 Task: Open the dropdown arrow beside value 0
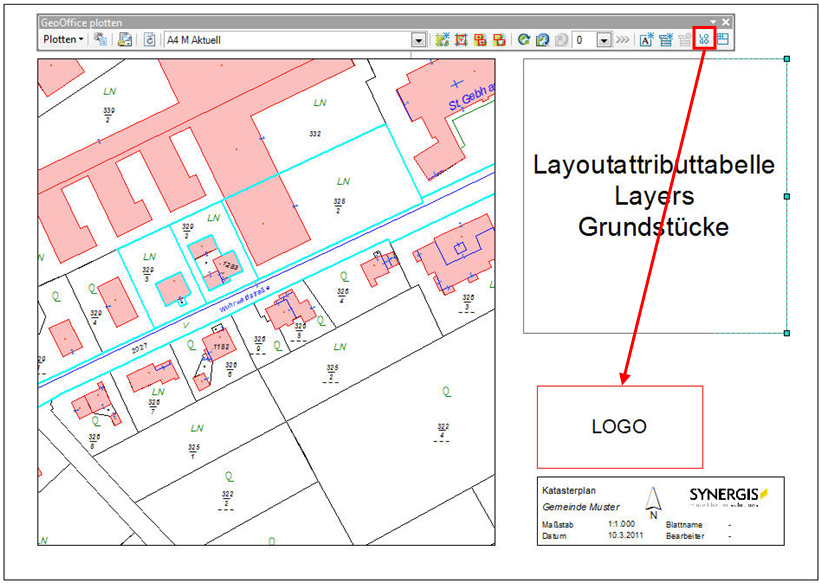[x=604, y=40]
